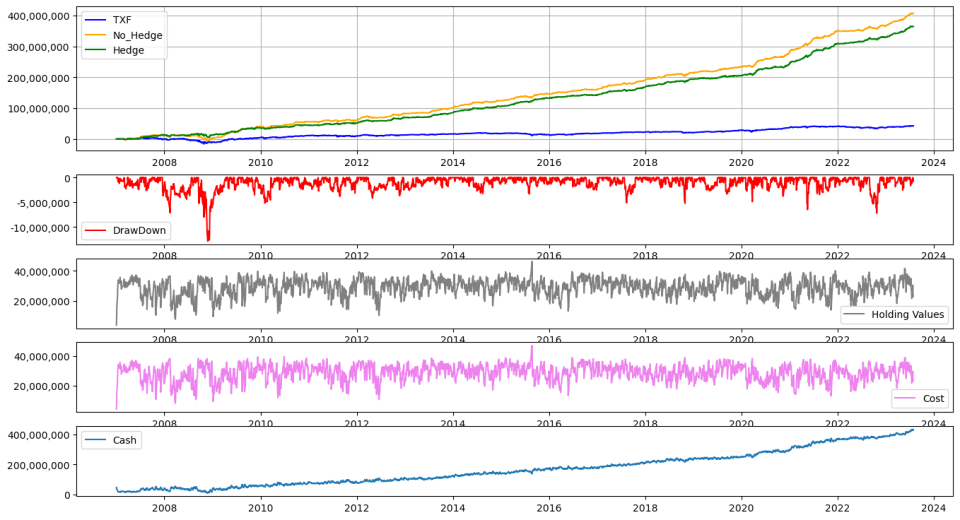Select the violet swatch beside Cost

(x=905, y=399)
